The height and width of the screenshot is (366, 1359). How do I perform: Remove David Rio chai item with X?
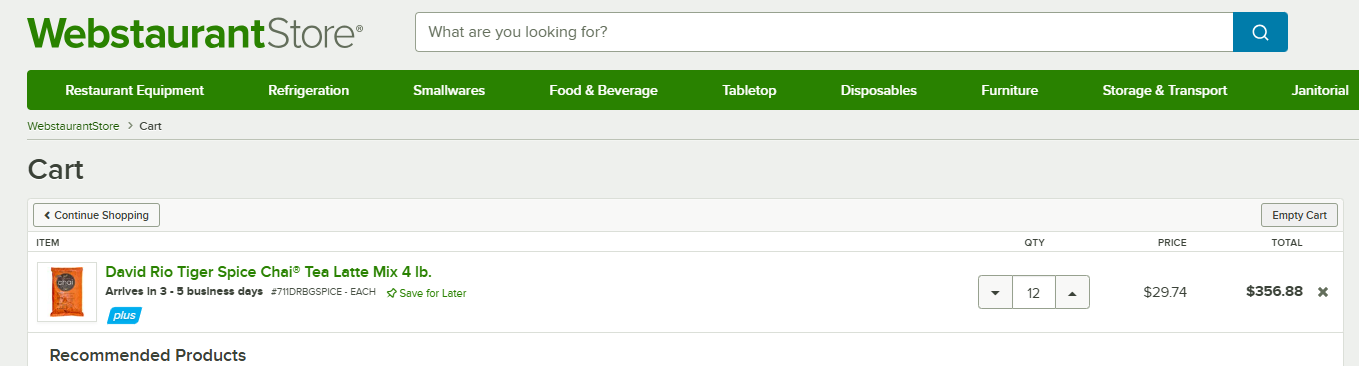pyautogui.click(x=1323, y=292)
